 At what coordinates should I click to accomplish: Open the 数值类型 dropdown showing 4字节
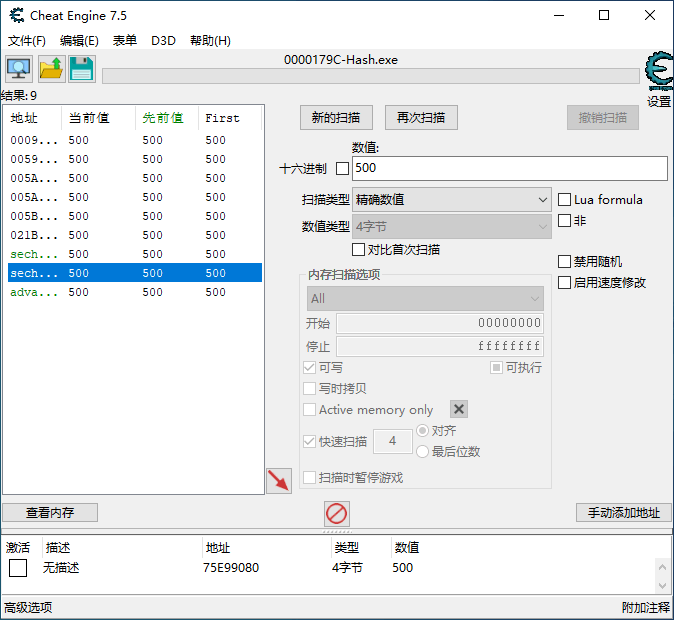pyautogui.click(x=452, y=227)
